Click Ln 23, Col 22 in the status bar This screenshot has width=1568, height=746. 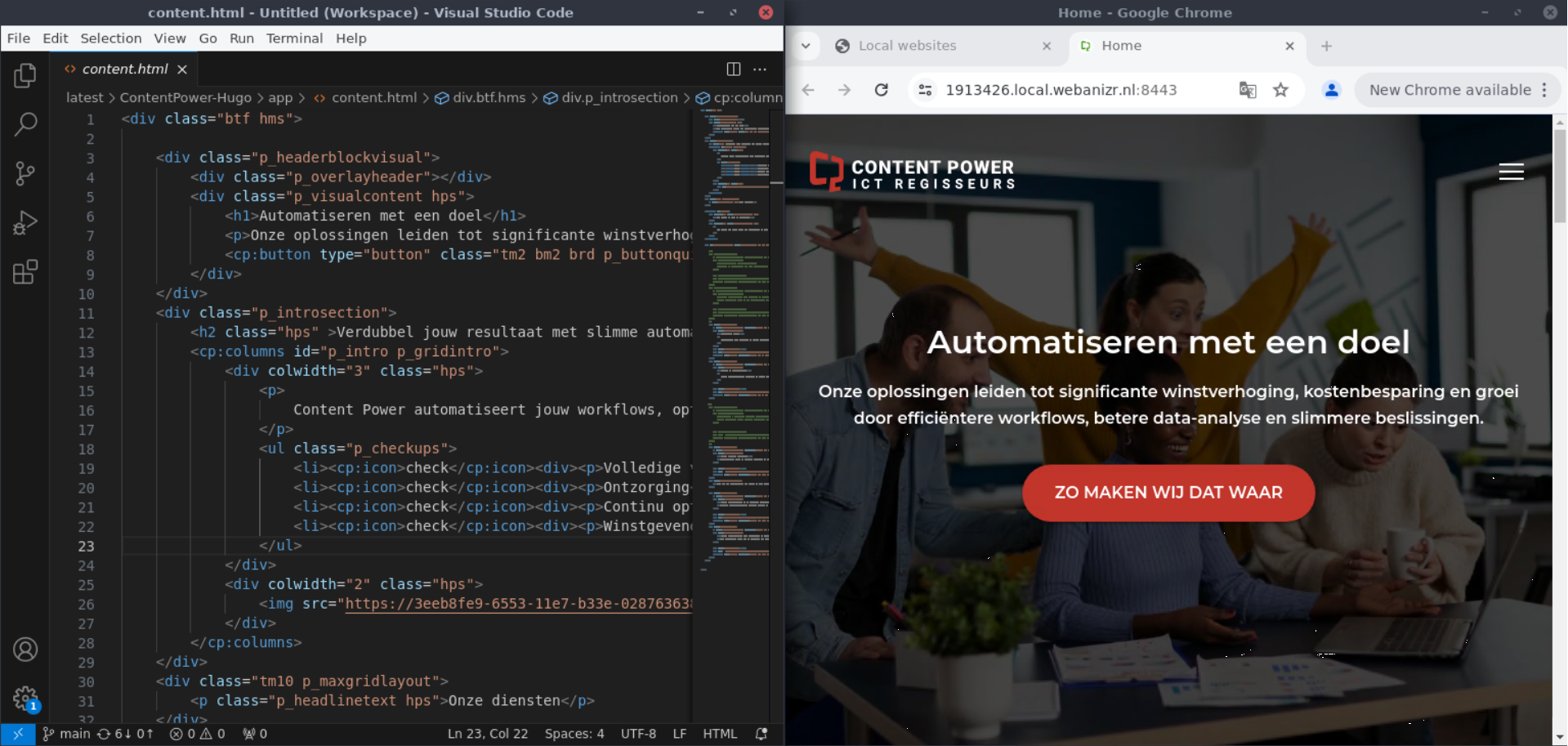pyautogui.click(x=488, y=734)
